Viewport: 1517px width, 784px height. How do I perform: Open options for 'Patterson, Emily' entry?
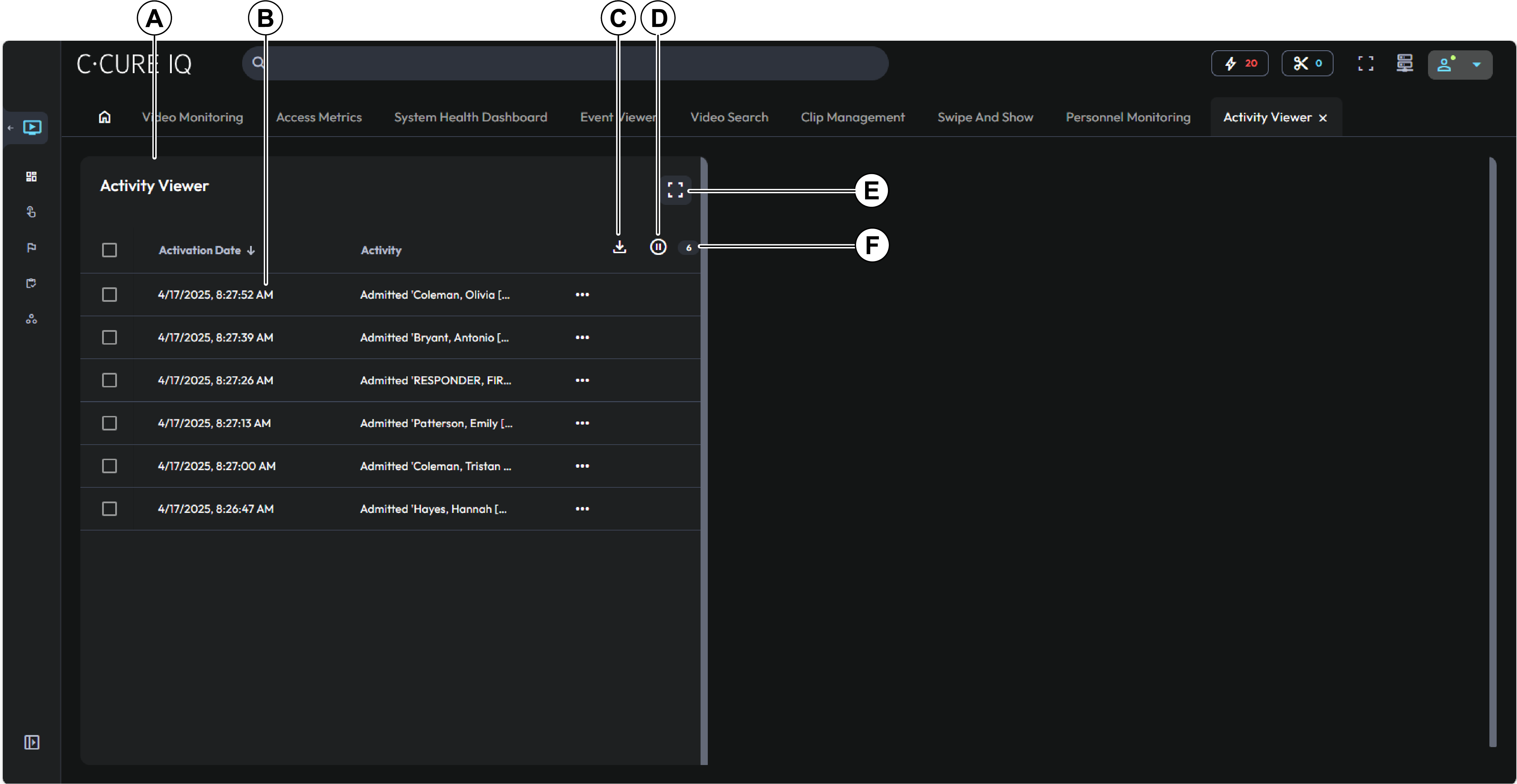tap(582, 423)
